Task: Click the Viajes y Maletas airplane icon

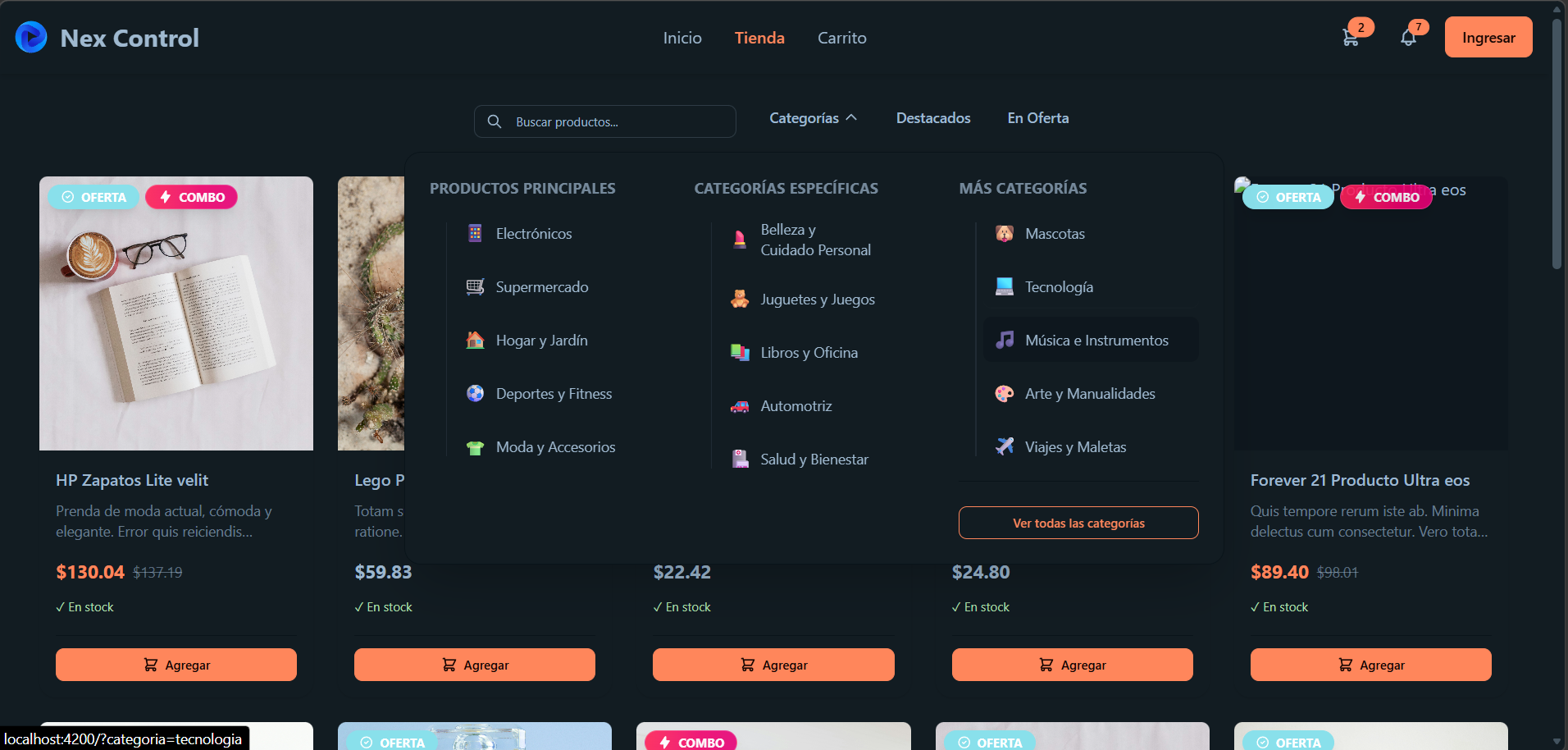Action: point(1004,447)
